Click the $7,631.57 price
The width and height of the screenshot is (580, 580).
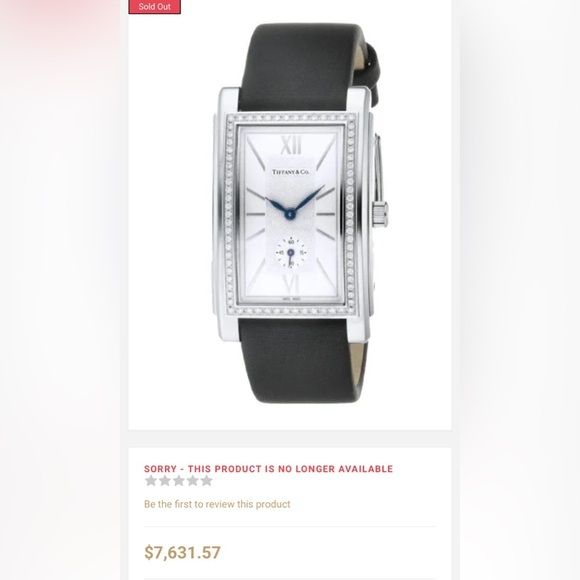pos(182,552)
